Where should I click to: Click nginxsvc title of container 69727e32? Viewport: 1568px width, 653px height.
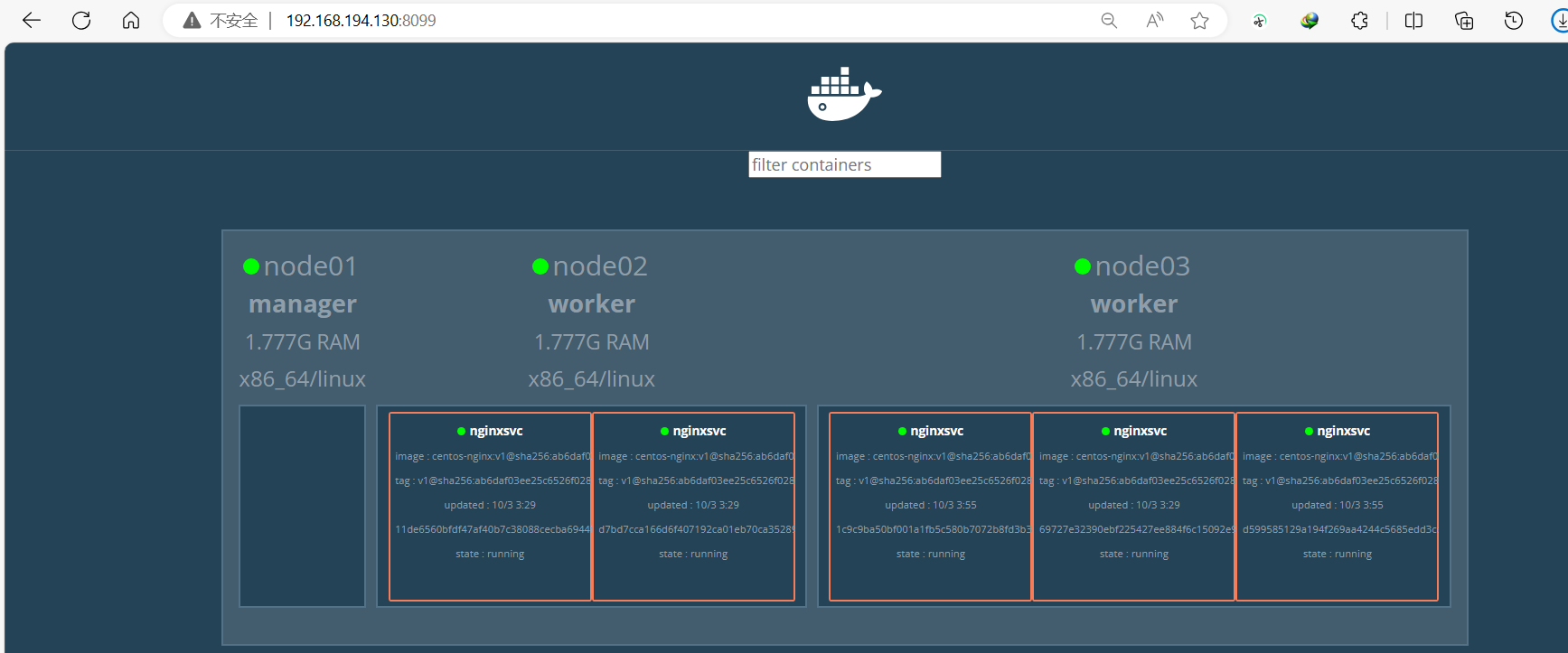(1141, 431)
